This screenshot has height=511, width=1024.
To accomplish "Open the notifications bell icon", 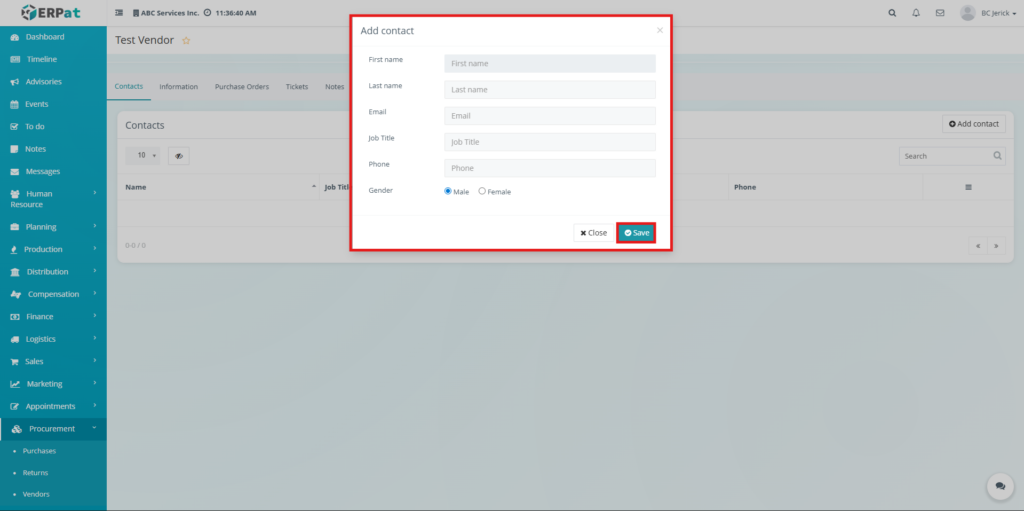I will click(x=916, y=13).
